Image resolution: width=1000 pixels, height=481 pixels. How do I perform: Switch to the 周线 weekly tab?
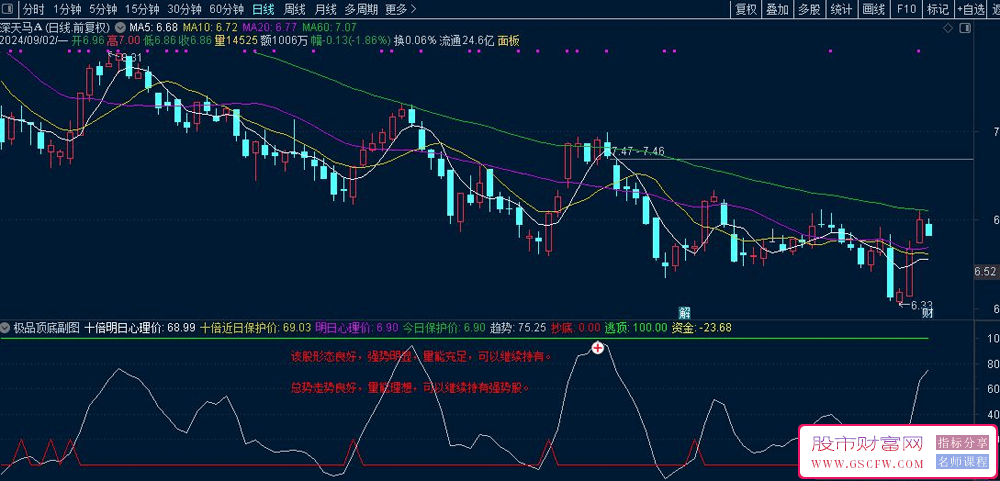tap(295, 9)
